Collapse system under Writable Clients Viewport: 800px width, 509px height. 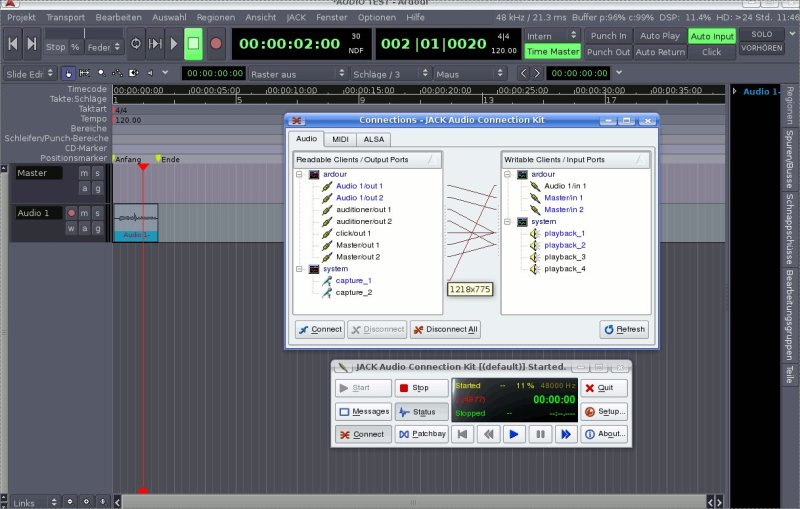(508, 222)
